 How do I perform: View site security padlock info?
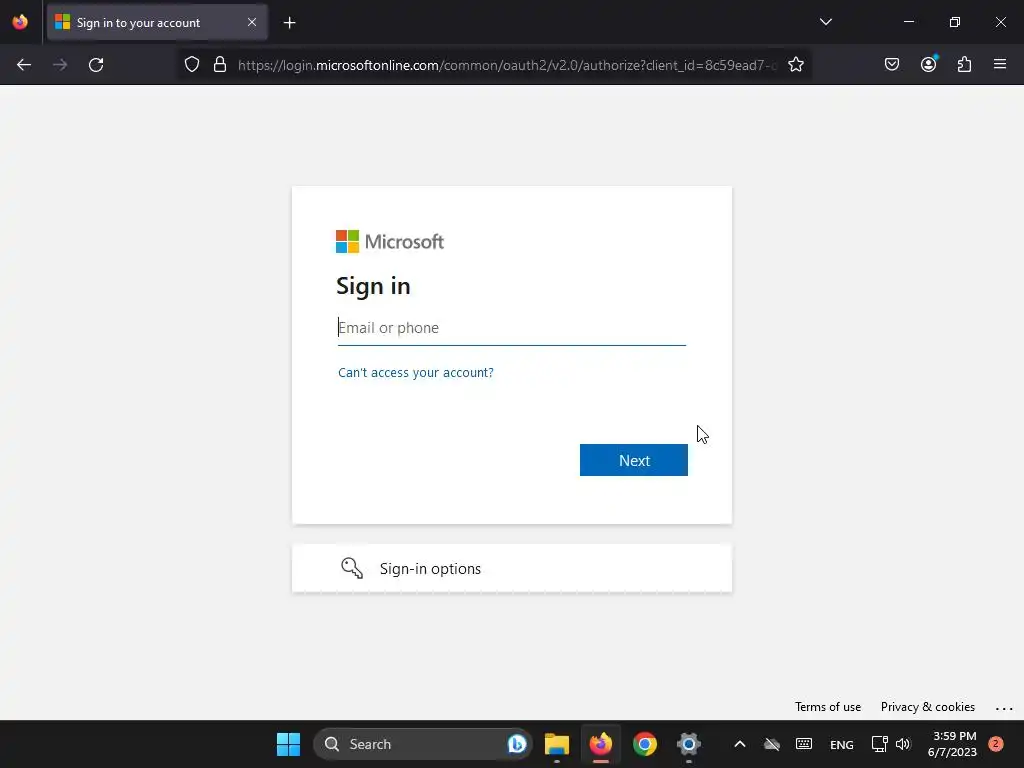(220, 65)
